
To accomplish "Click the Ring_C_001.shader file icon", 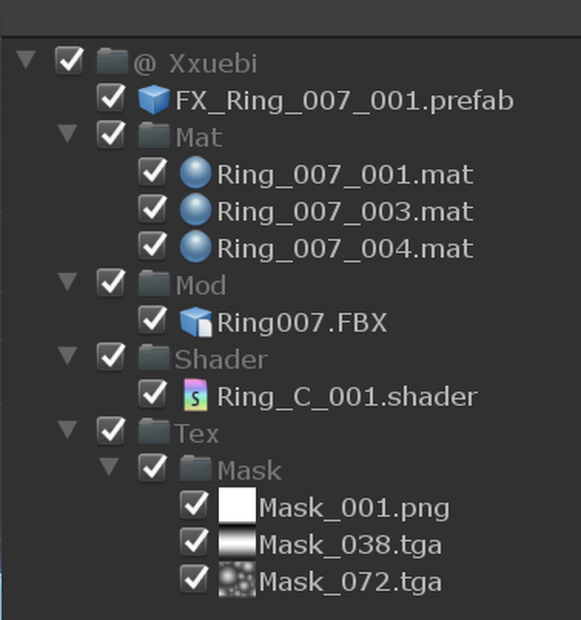I will [x=196, y=395].
